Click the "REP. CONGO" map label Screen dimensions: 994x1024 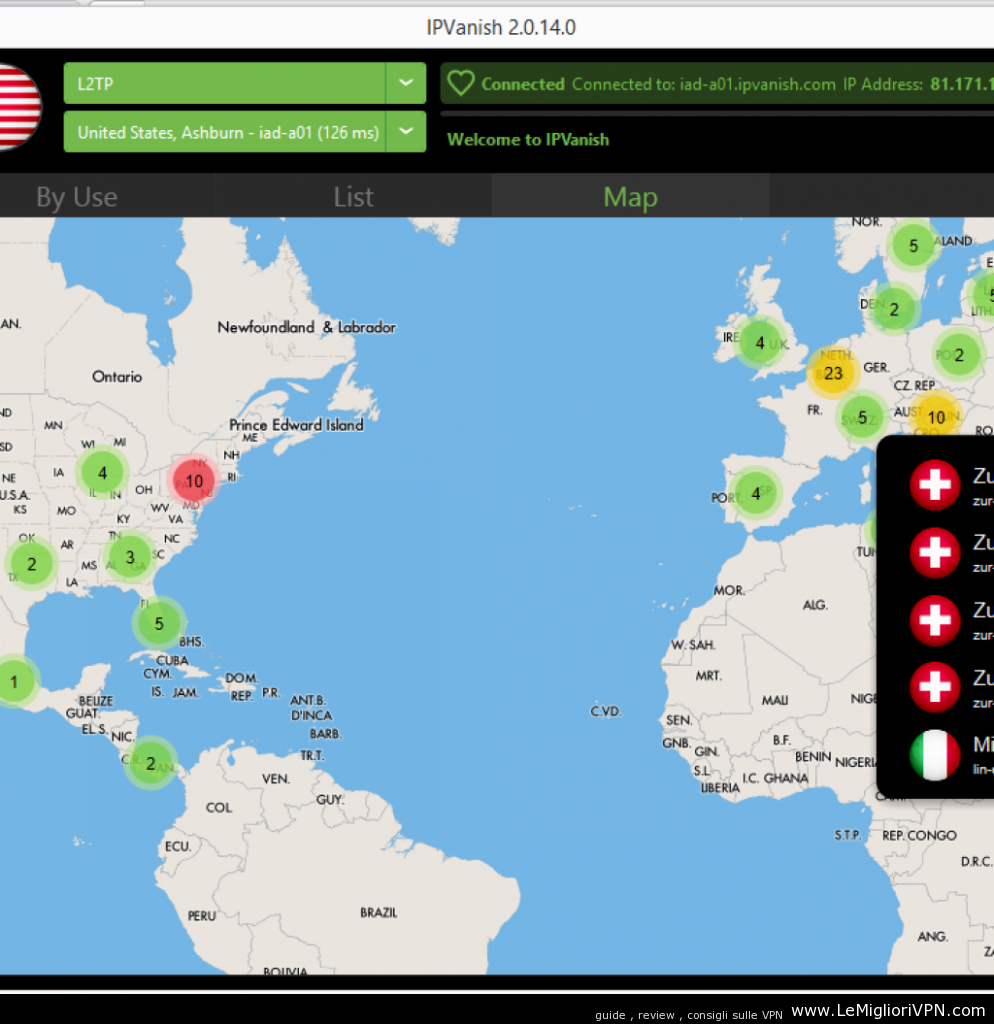(919, 835)
